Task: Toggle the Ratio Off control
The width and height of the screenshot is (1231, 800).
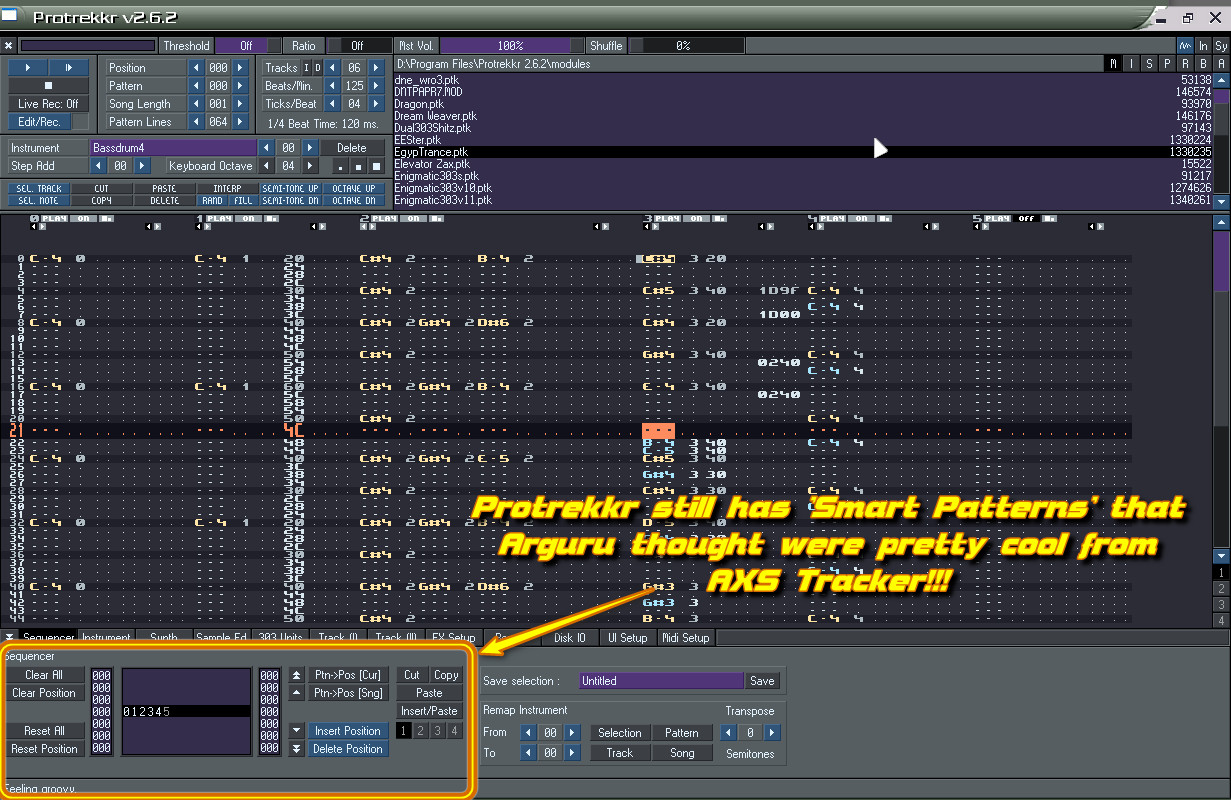Action: click(357, 46)
